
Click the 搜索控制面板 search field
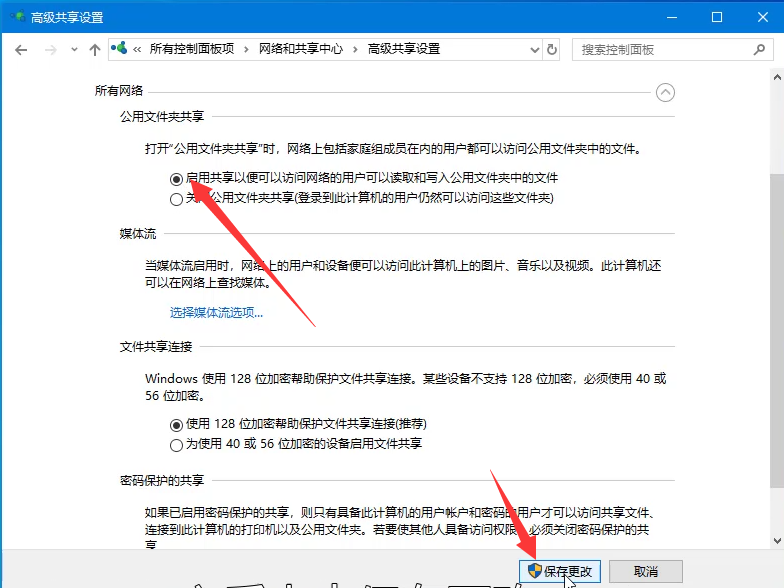(x=660, y=49)
